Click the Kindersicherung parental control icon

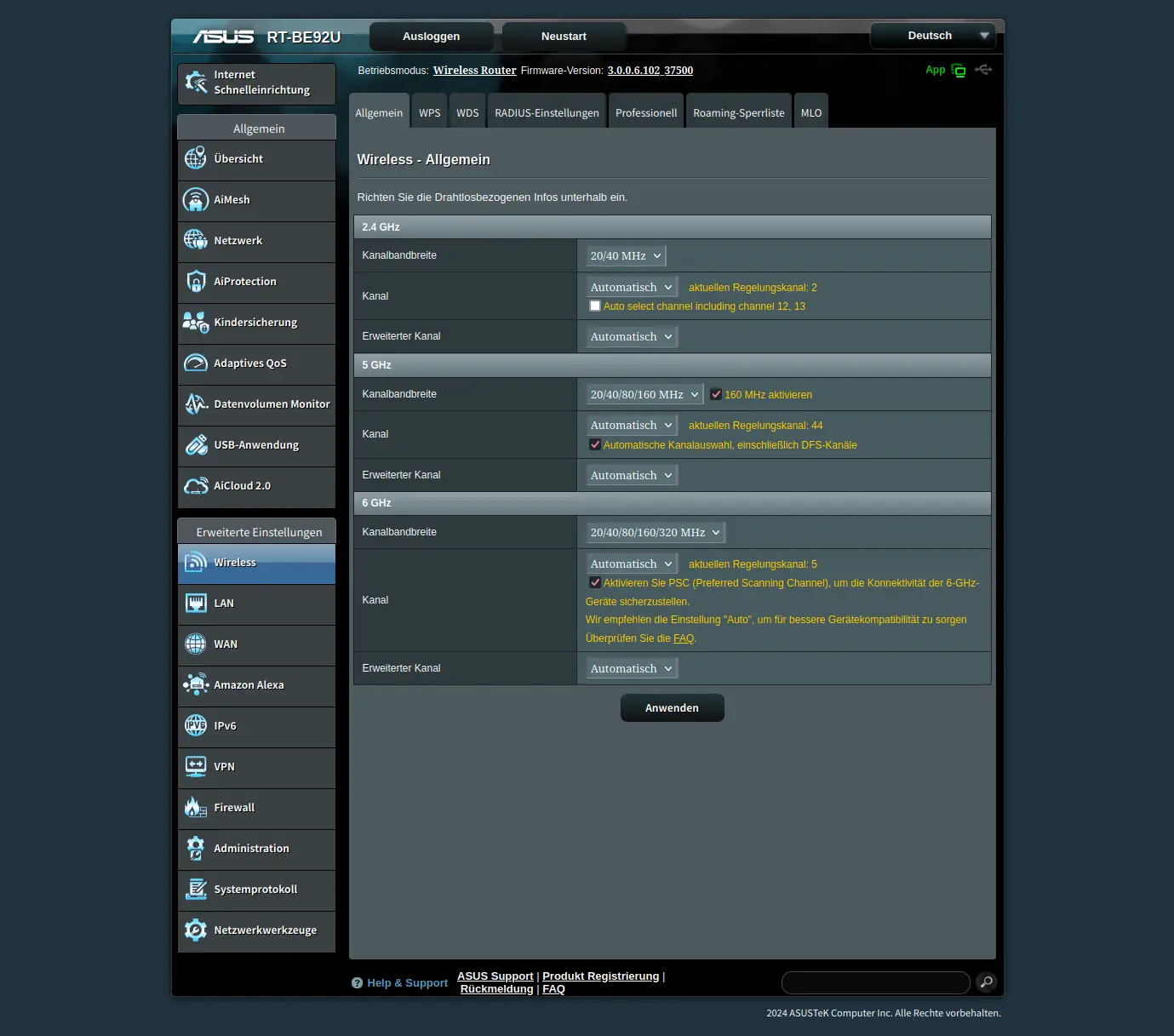coord(196,323)
